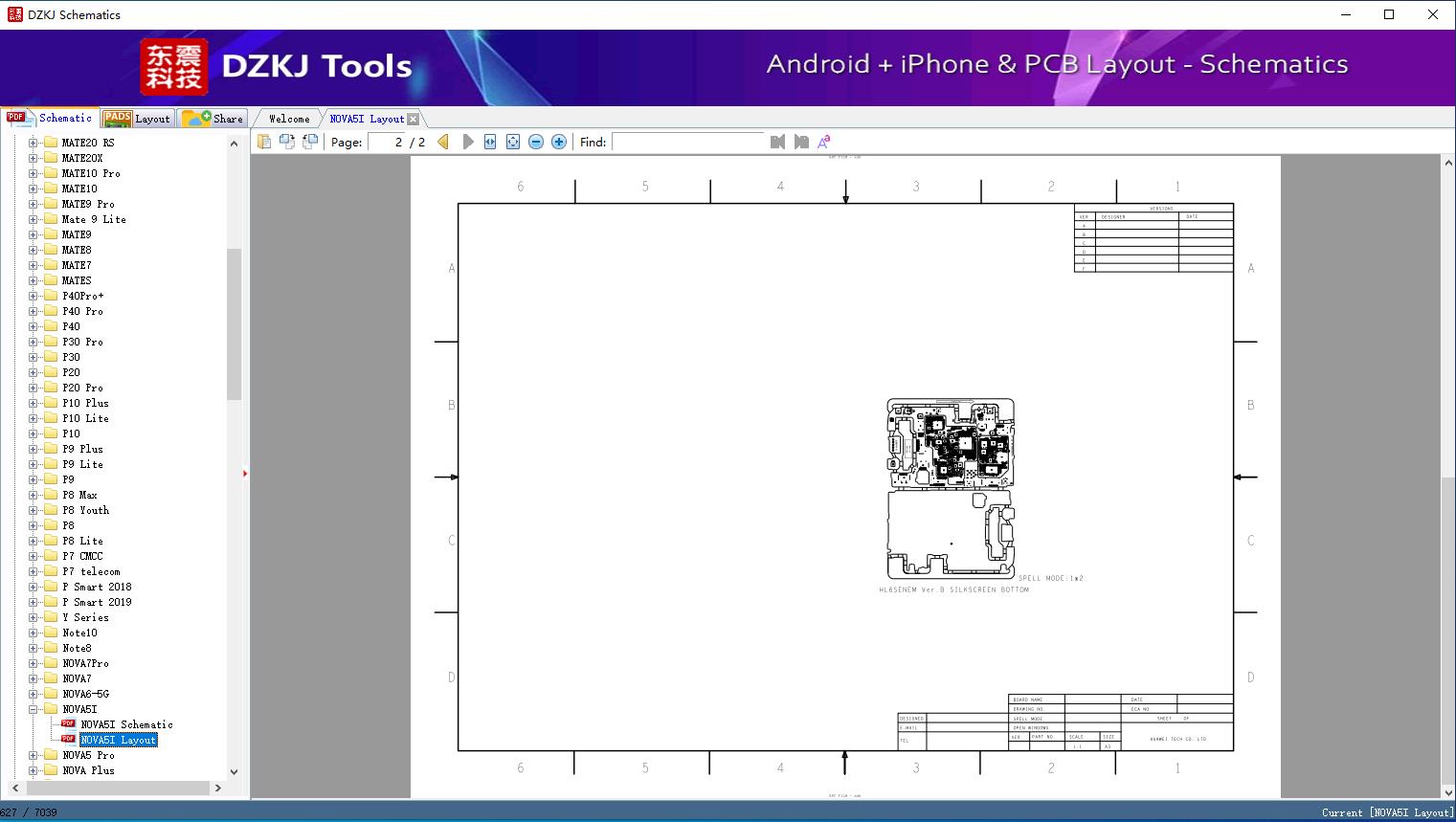The width and height of the screenshot is (1456, 822).
Task: Go to the previous page
Action: coord(443,142)
